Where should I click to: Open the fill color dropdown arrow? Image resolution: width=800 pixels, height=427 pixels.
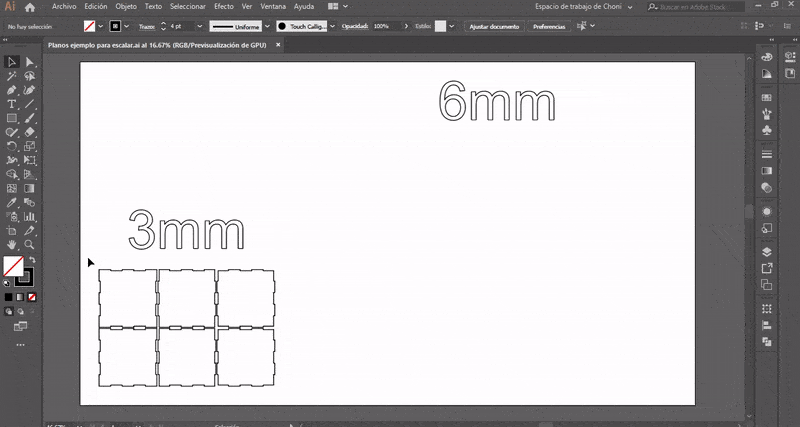tap(101, 26)
